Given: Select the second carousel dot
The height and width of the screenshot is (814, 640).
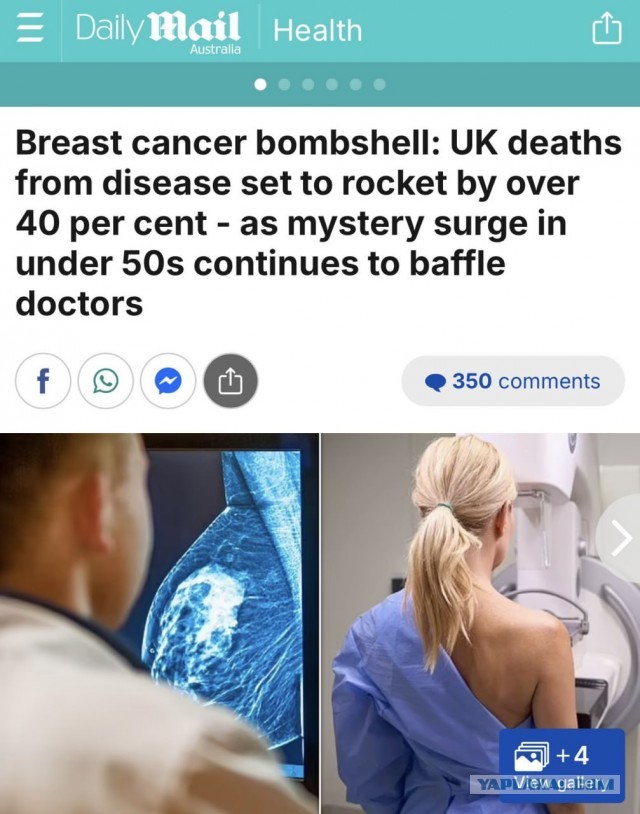Looking at the screenshot, I should pyautogui.click(x=284, y=84).
